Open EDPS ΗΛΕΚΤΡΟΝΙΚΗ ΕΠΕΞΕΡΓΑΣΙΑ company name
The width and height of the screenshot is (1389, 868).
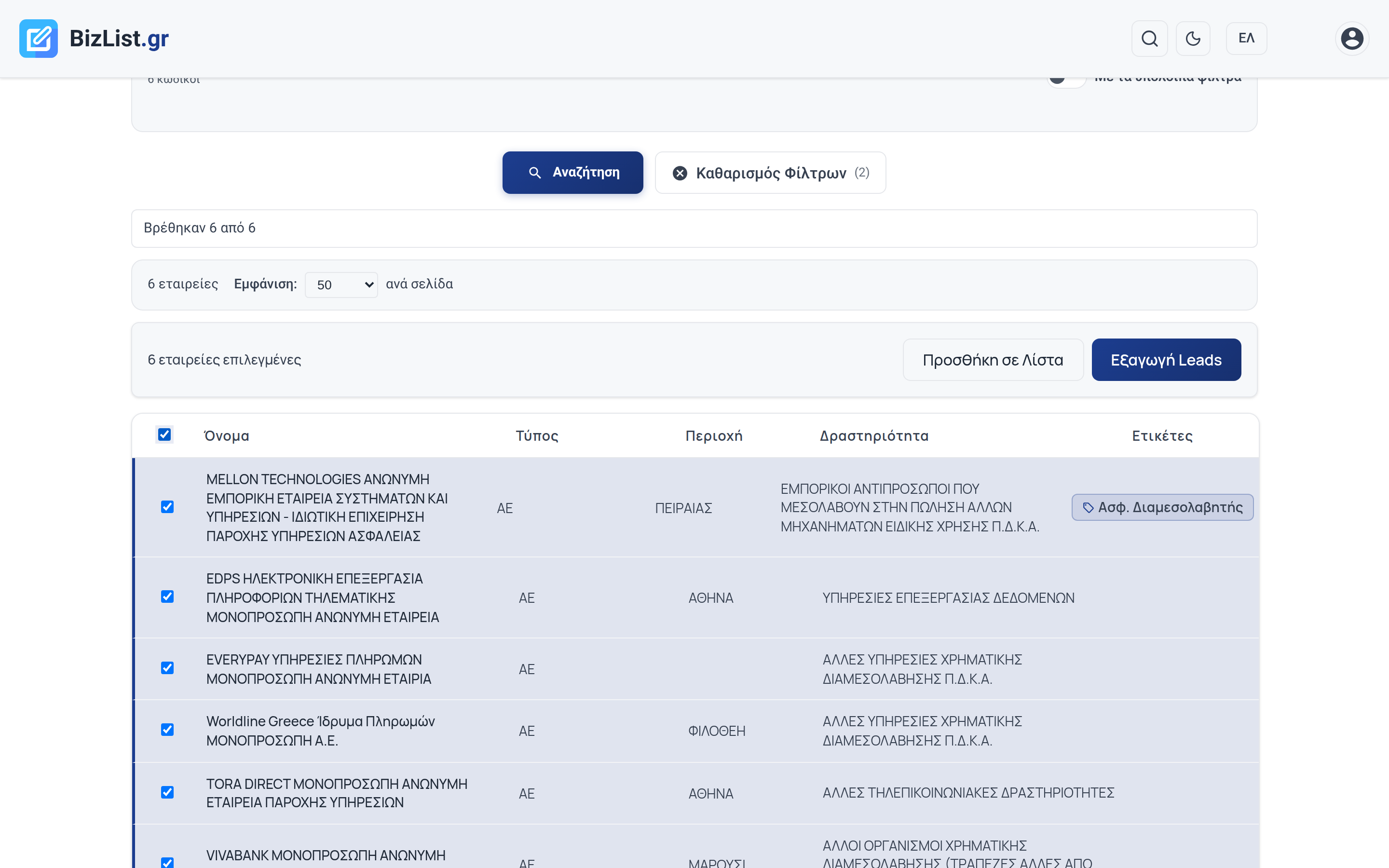323,597
